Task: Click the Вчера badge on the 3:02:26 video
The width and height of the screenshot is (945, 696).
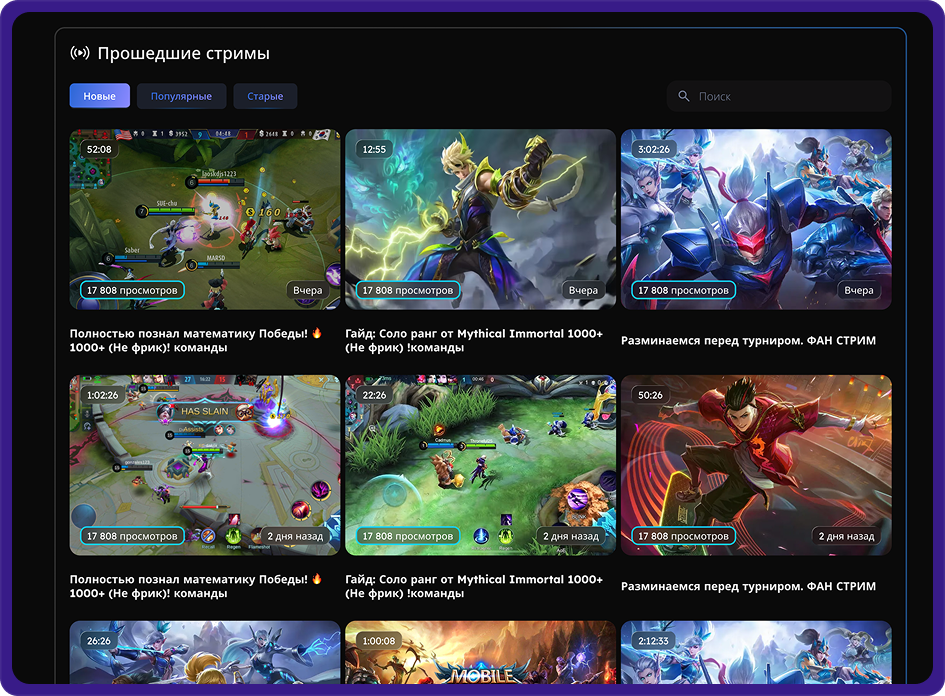Action: click(x=859, y=290)
